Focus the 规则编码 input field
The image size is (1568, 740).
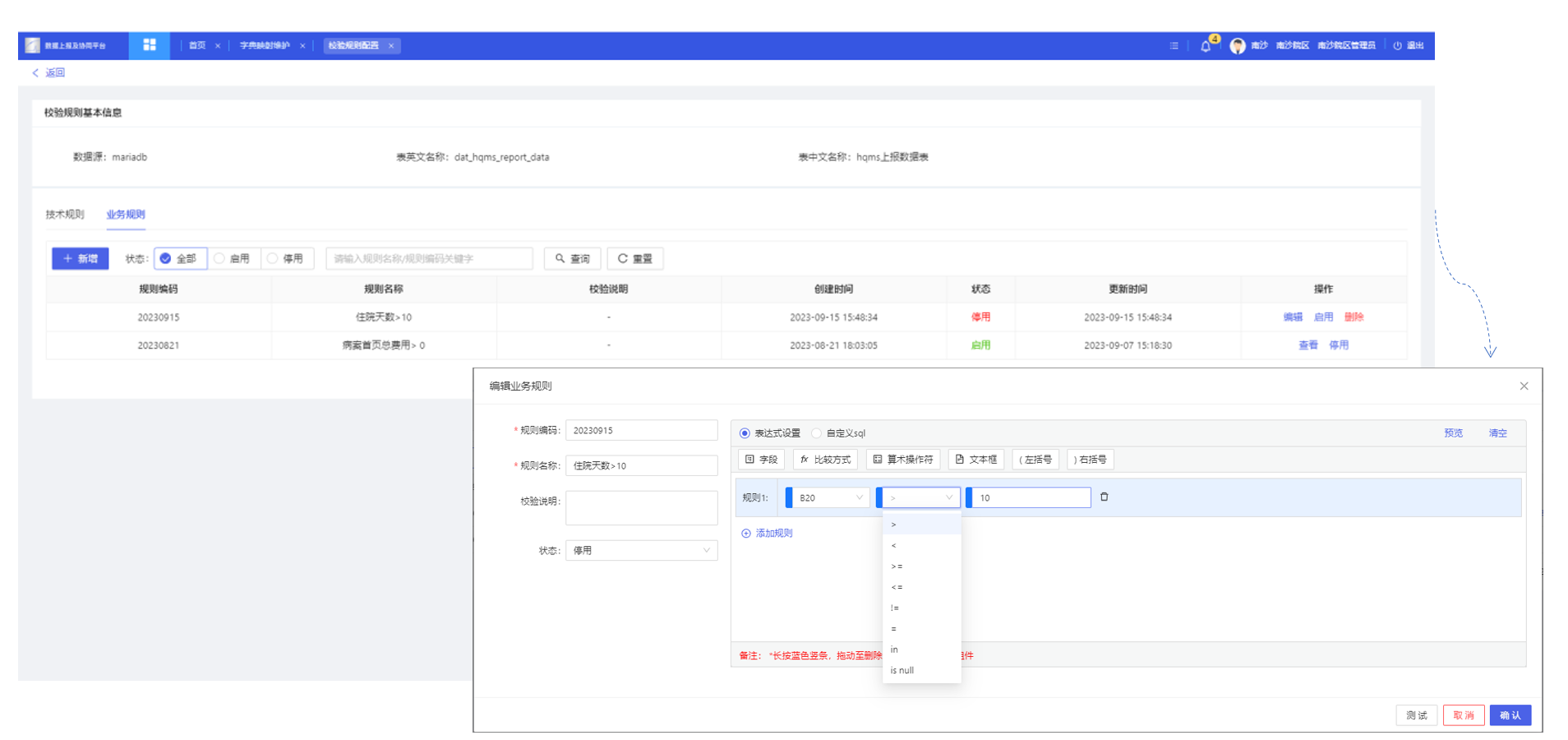pyautogui.click(x=641, y=431)
